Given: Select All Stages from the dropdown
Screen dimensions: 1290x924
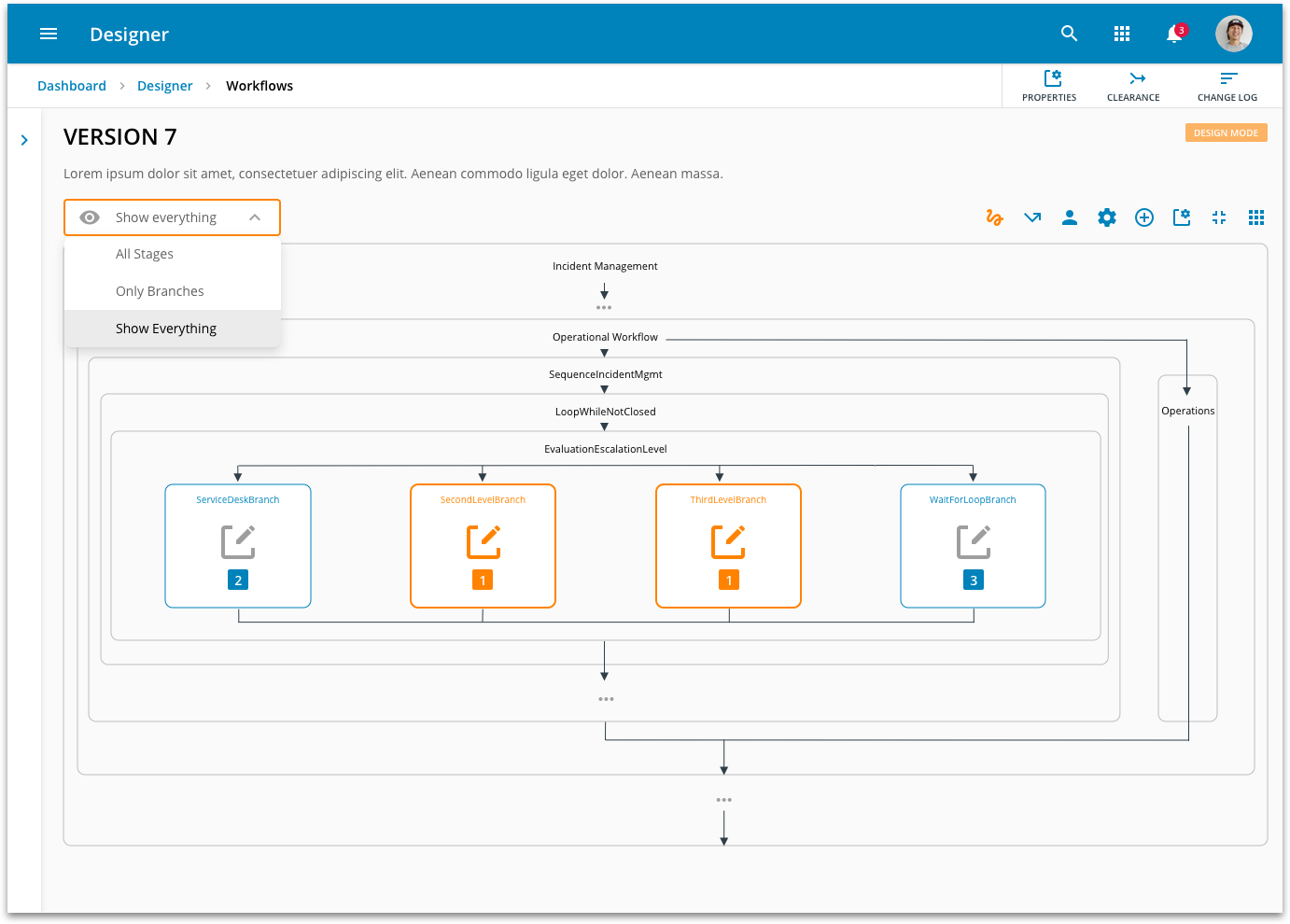Looking at the screenshot, I should click(x=145, y=254).
